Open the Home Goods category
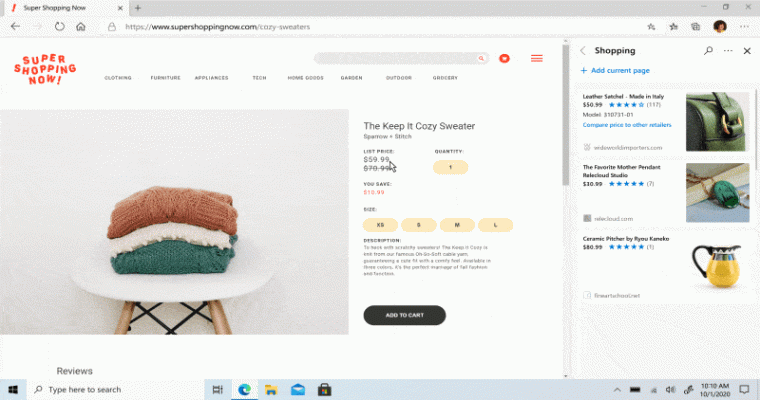The height and width of the screenshot is (400, 760). click(305, 78)
